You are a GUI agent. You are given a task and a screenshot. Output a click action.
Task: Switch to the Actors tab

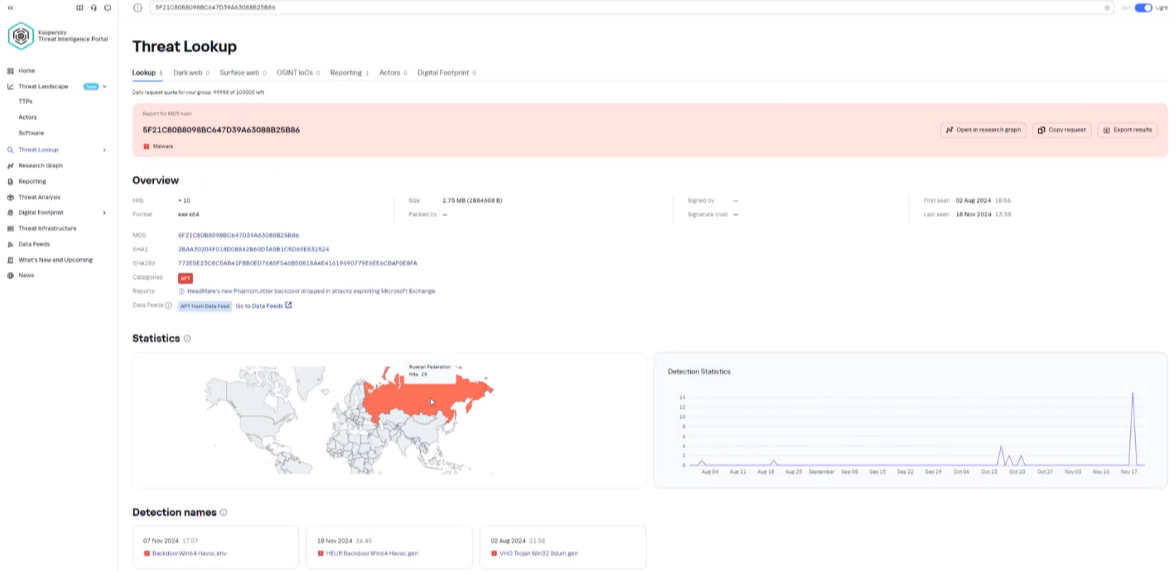393,73
